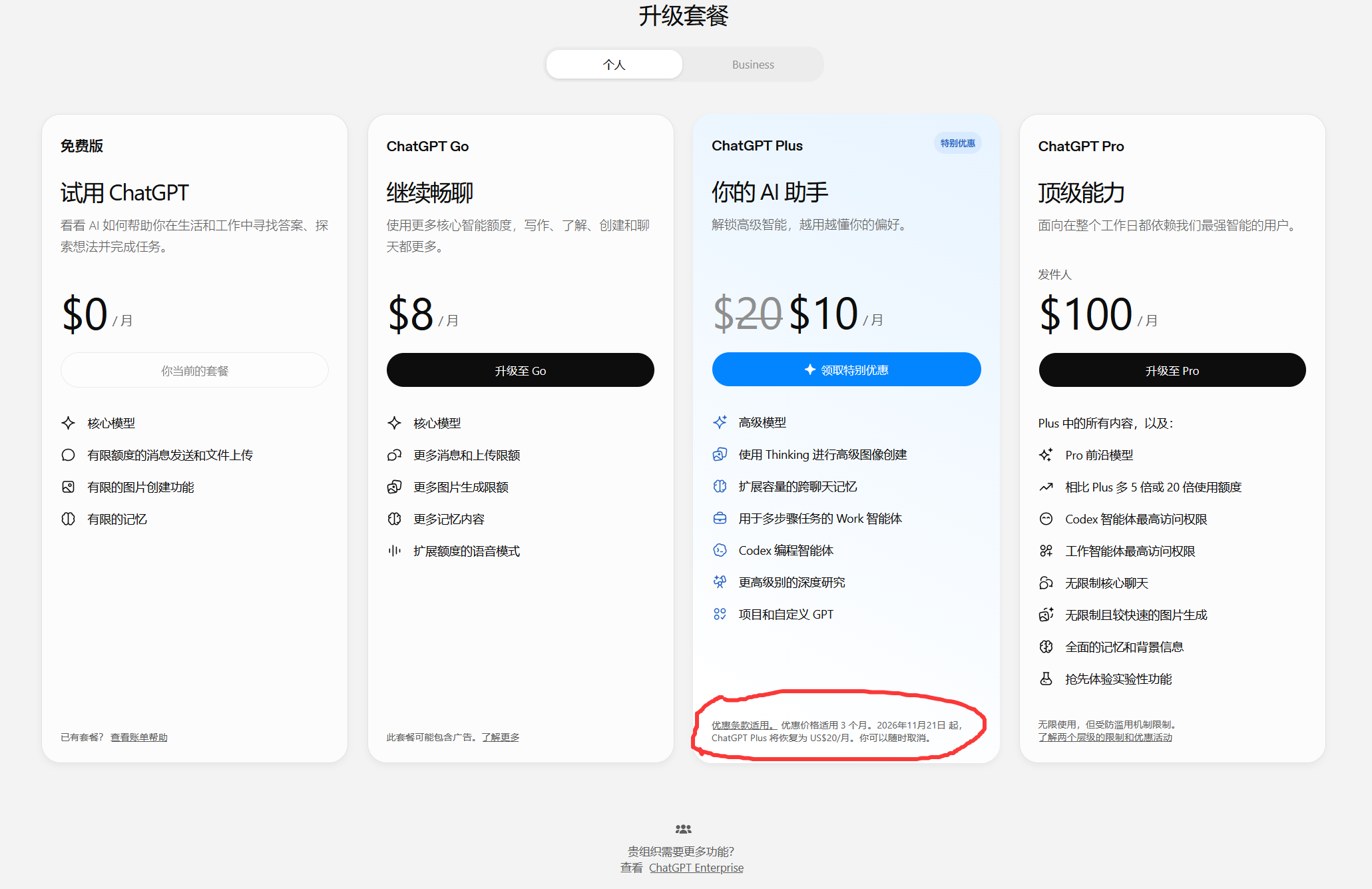Click the ChatGPT Plus plan title
This screenshot has width=1372, height=889.
[x=757, y=145]
